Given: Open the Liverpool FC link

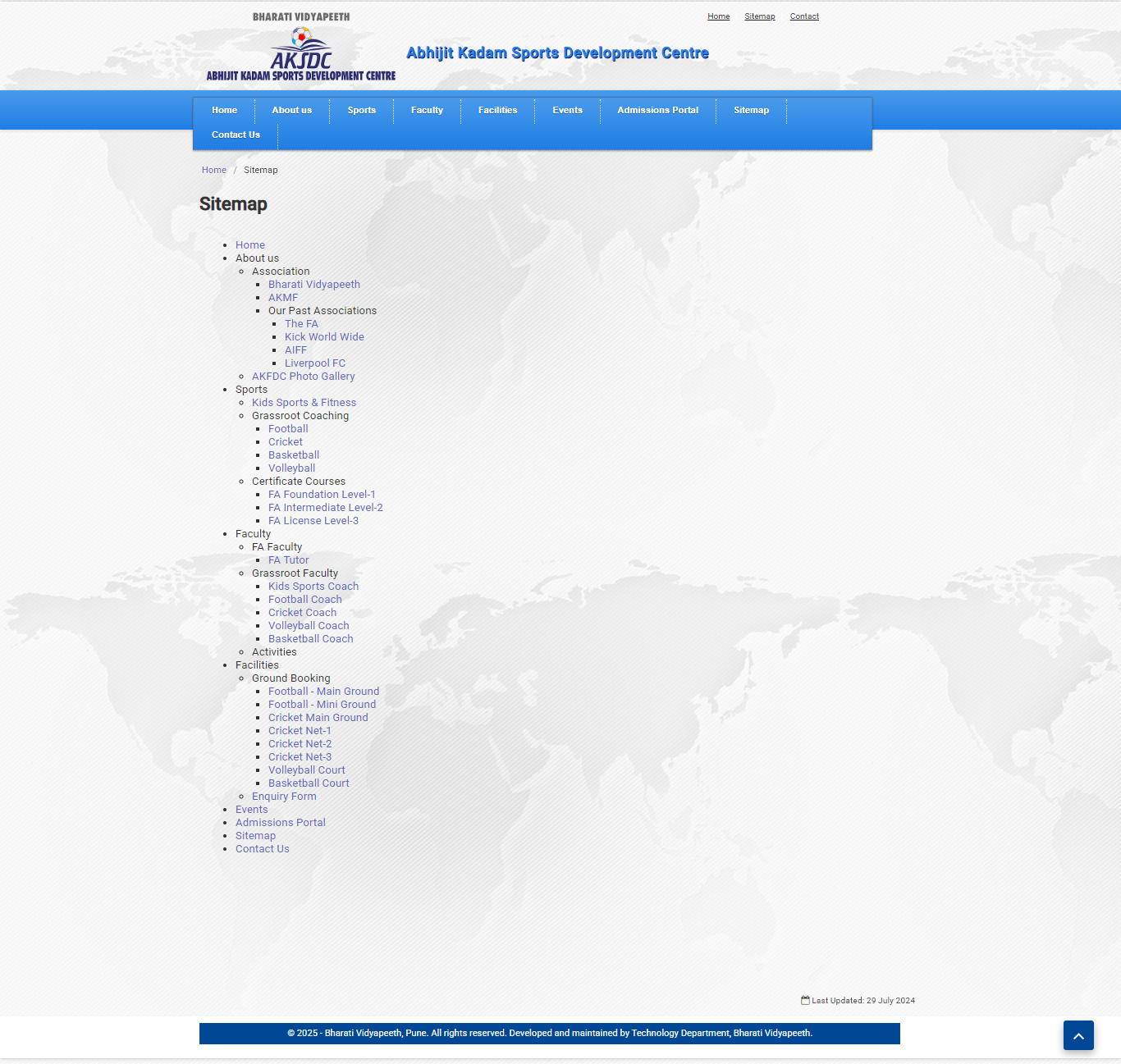Looking at the screenshot, I should point(315,363).
